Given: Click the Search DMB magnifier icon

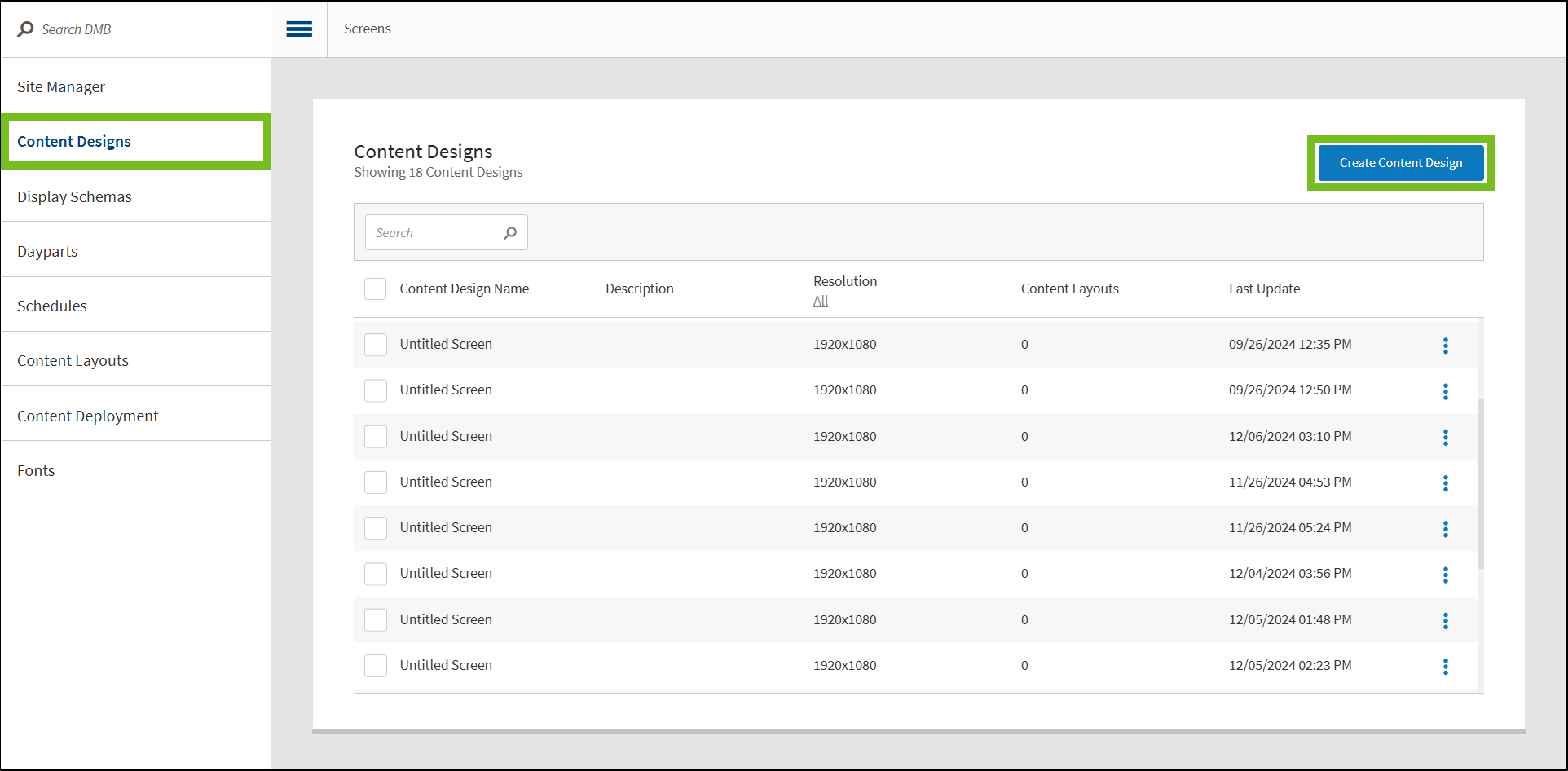Looking at the screenshot, I should (26, 29).
